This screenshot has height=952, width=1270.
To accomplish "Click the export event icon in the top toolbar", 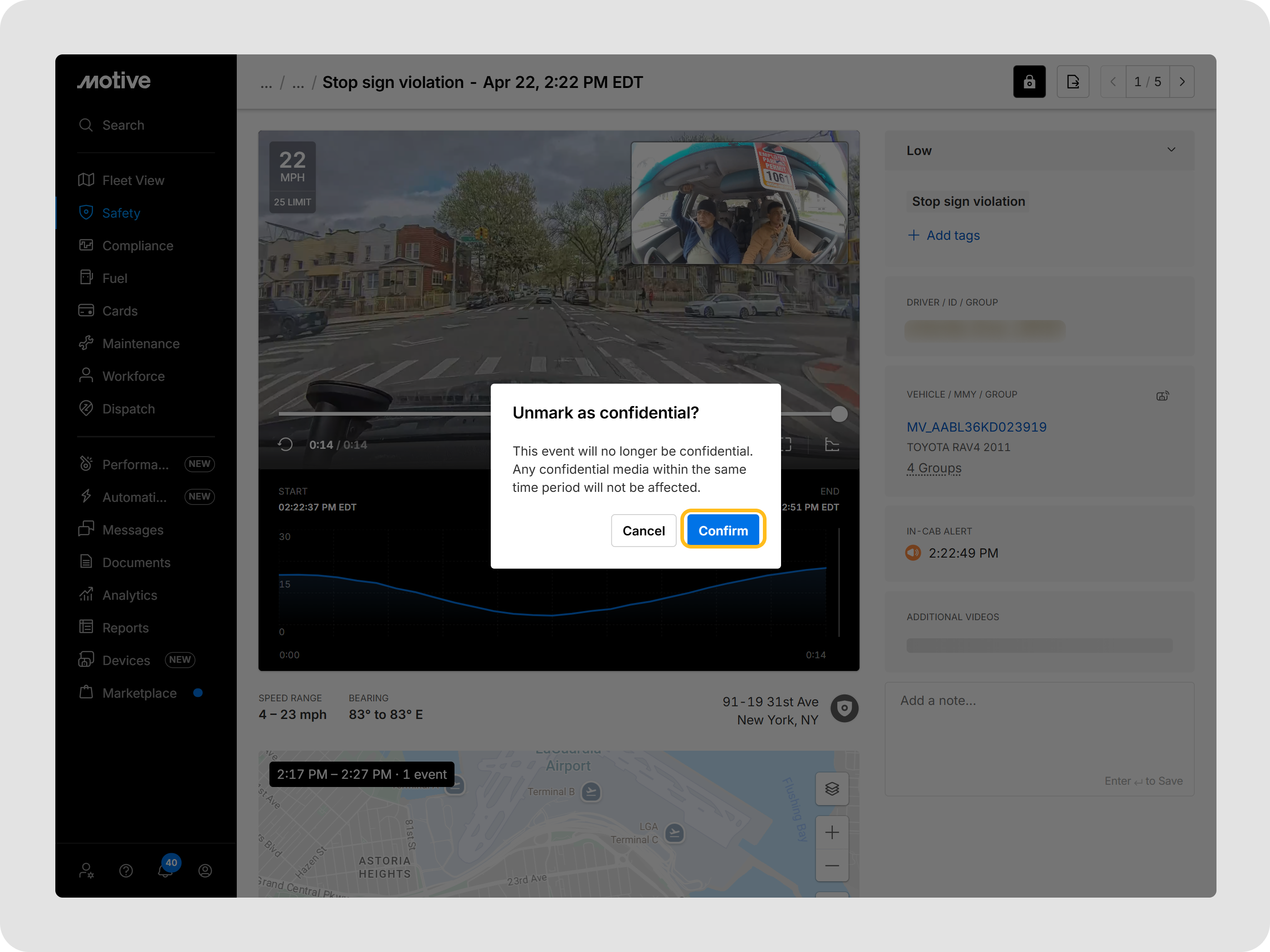I will (x=1073, y=82).
